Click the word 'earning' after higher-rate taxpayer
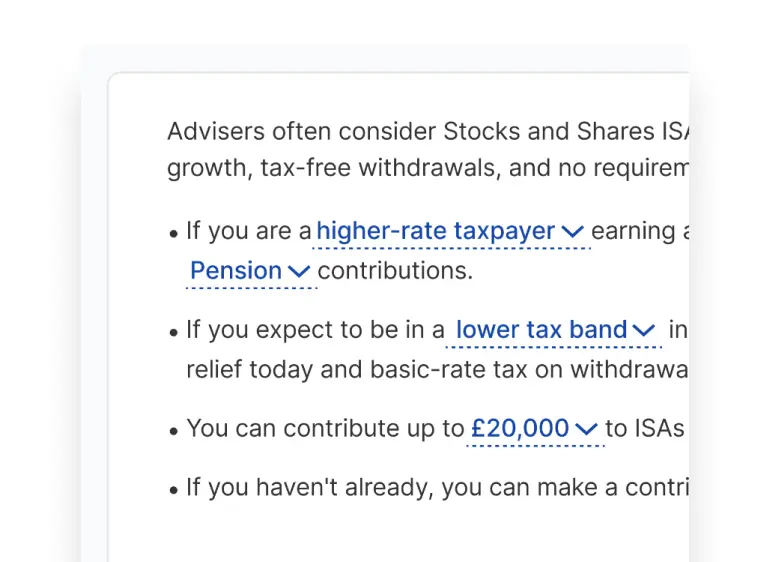This screenshot has width=766, height=562. point(634,232)
